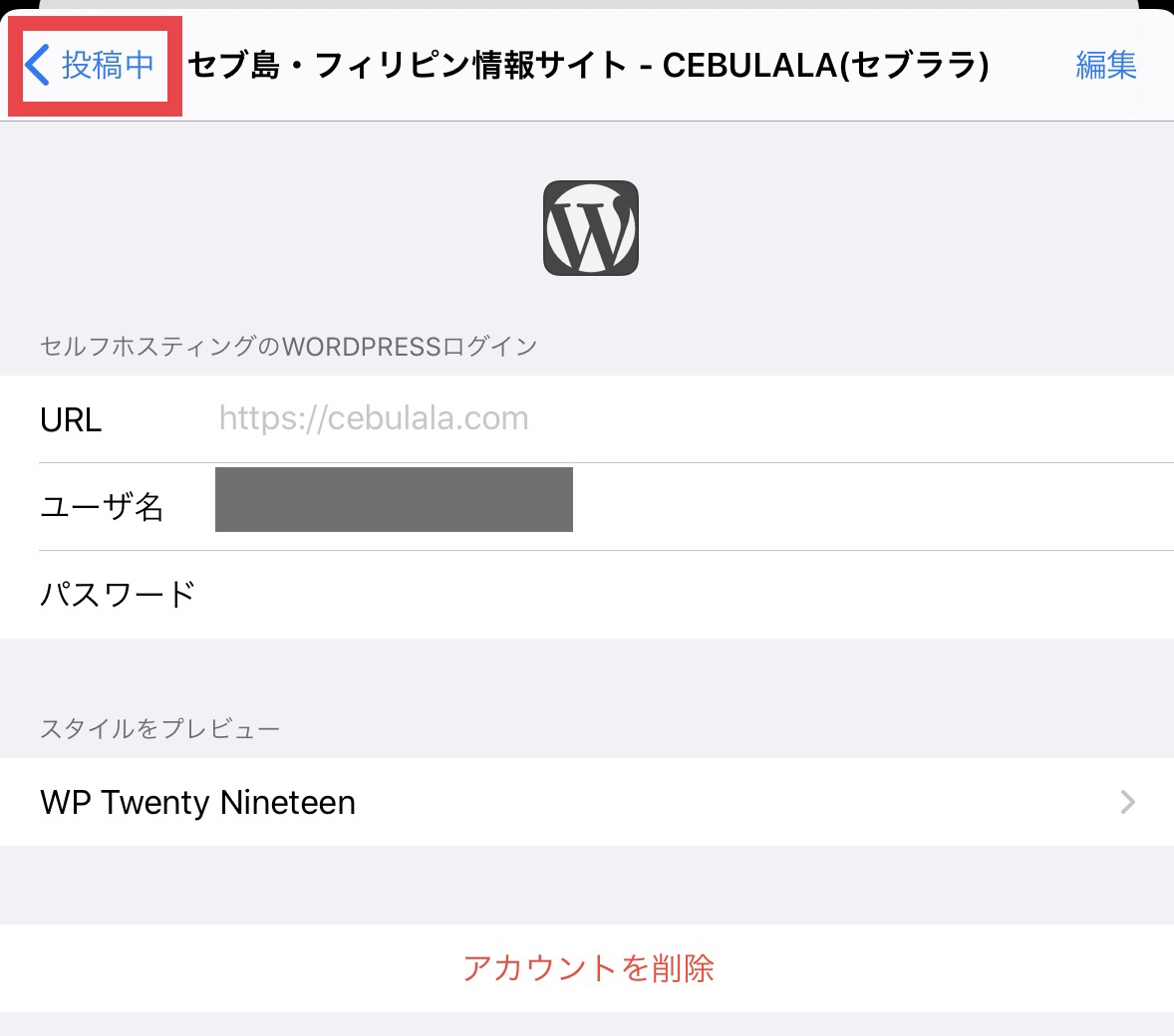
Task: Click the セルフホスティングのWORDPRESSログイン section header
Action: pyautogui.click(x=289, y=347)
